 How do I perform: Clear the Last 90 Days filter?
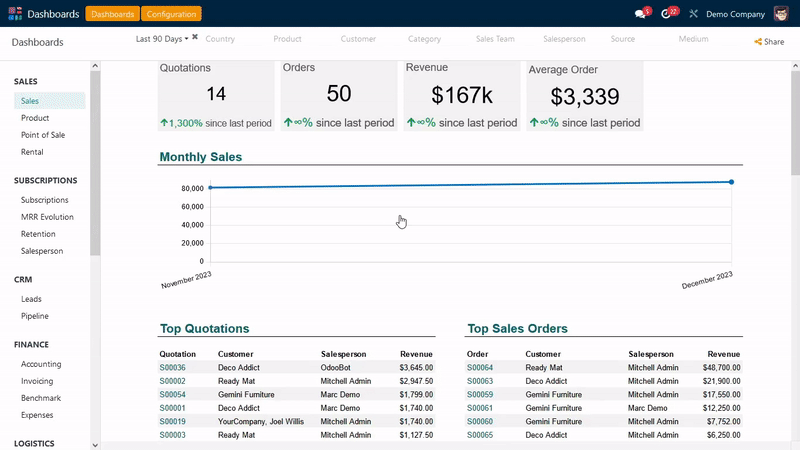195,37
